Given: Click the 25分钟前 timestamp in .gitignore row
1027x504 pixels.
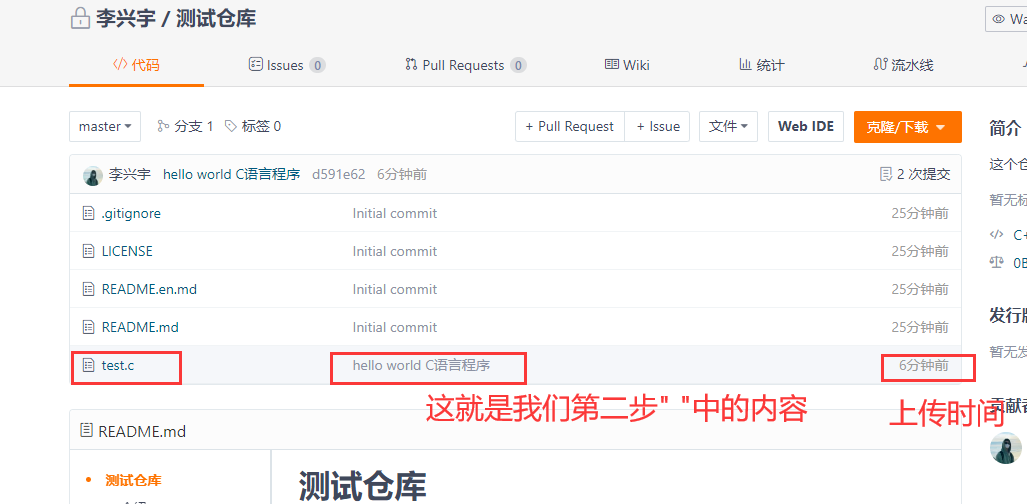Looking at the screenshot, I should pyautogui.click(x=920, y=213).
